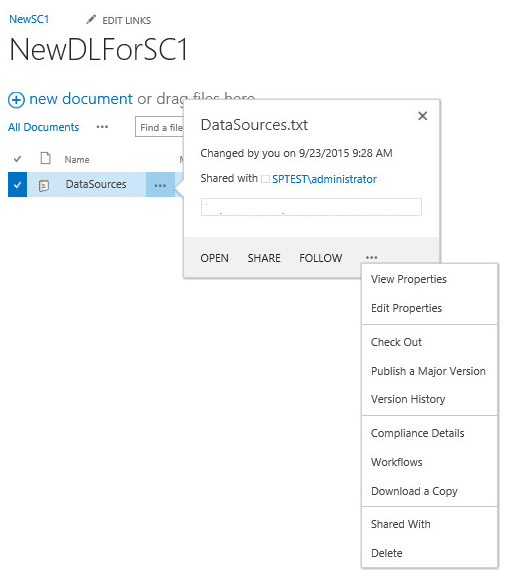This screenshot has width=508, height=575.
Task: Toggle the select-all checkmark in header
Action: coord(17,159)
